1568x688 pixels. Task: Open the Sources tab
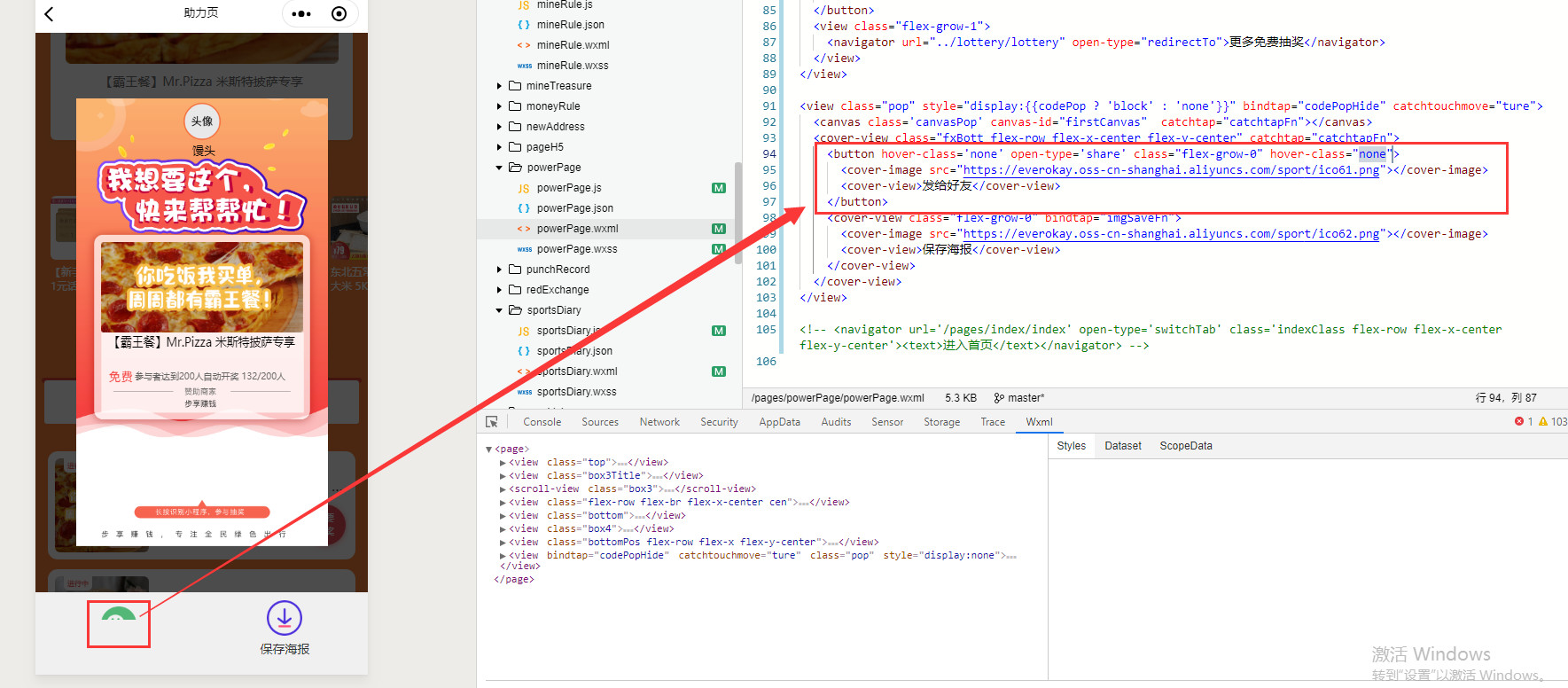click(x=600, y=422)
